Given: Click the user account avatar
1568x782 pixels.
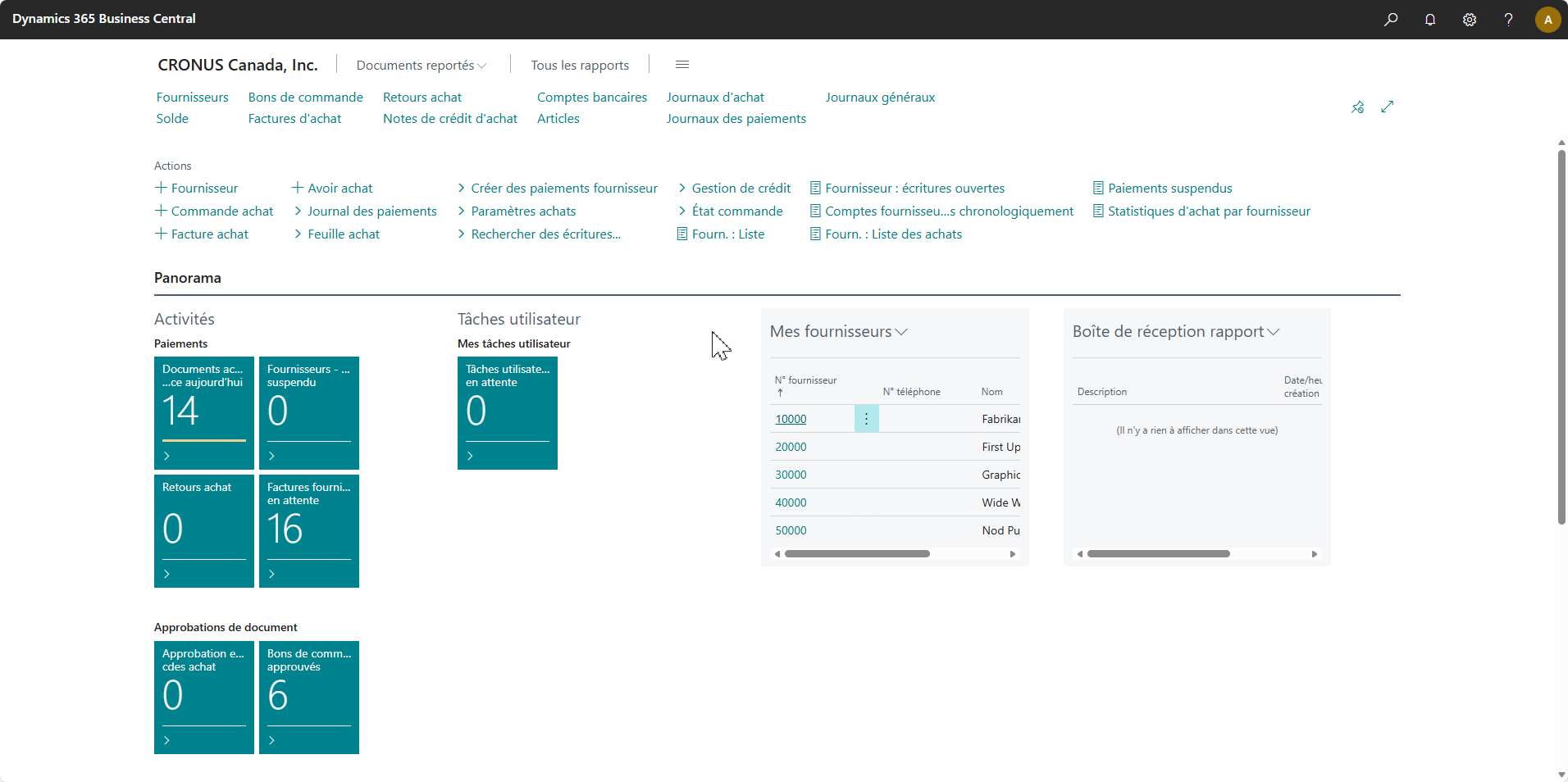Looking at the screenshot, I should tap(1547, 20).
